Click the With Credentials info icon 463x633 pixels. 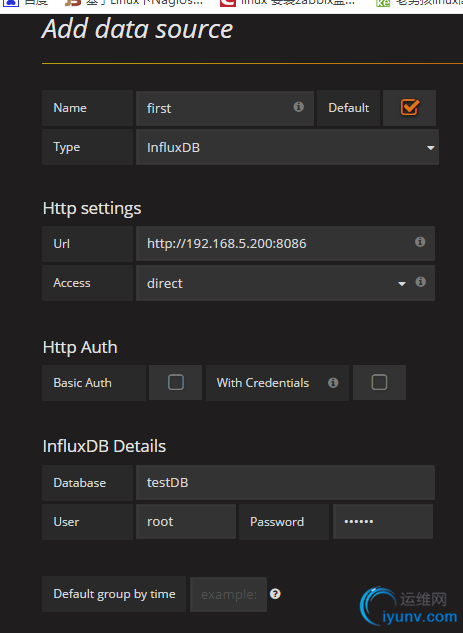333,383
